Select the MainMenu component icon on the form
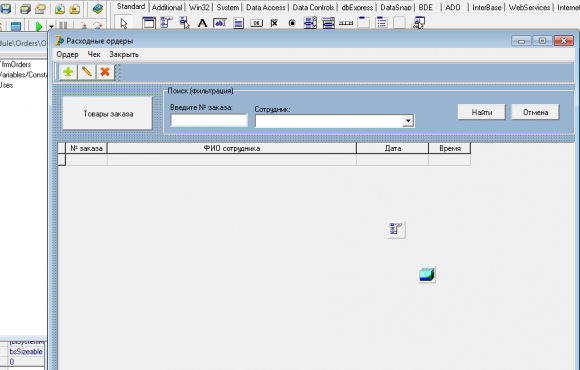The height and width of the screenshot is (370, 580). pyautogui.click(x=396, y=229)
